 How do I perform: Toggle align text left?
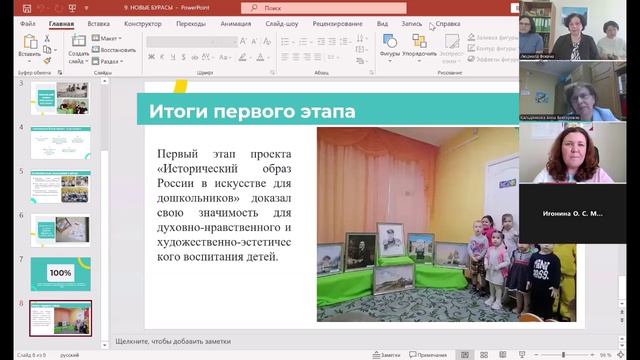click(285, 57)
